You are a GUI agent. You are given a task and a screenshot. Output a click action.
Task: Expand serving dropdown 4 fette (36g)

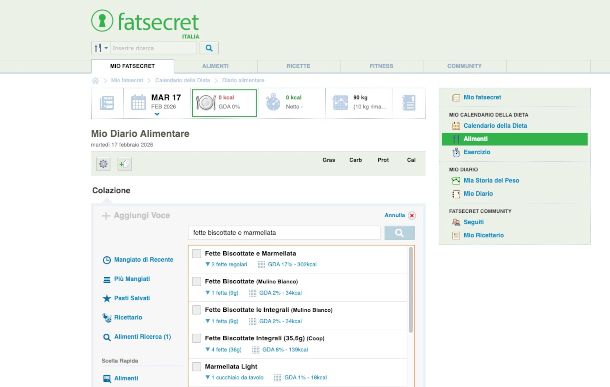pos(223,350)
